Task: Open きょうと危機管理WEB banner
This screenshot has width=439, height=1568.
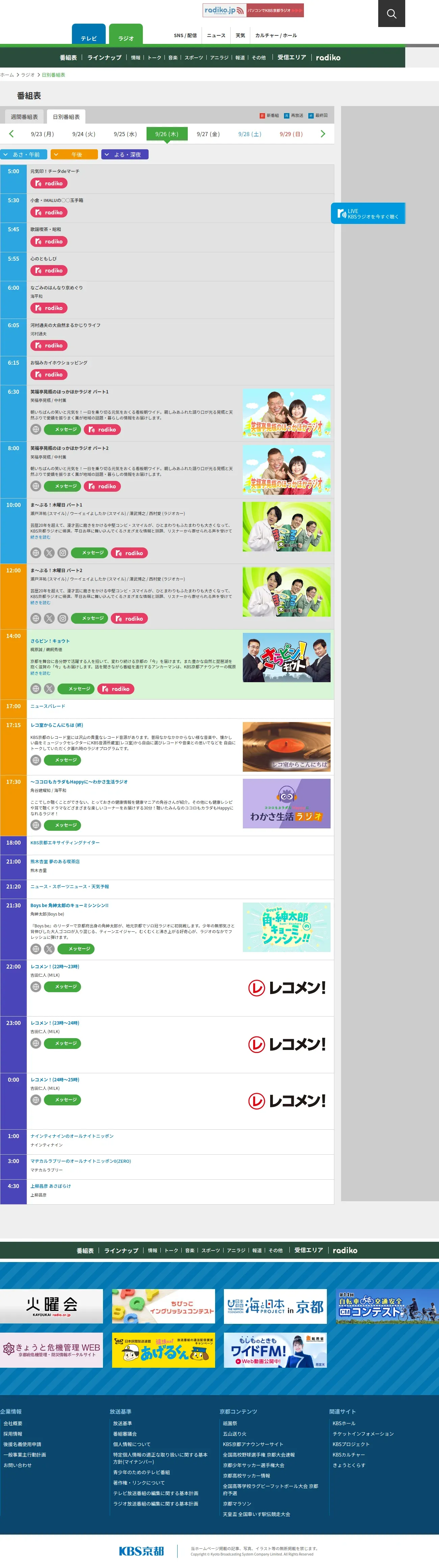Action: pos(52,1350)
